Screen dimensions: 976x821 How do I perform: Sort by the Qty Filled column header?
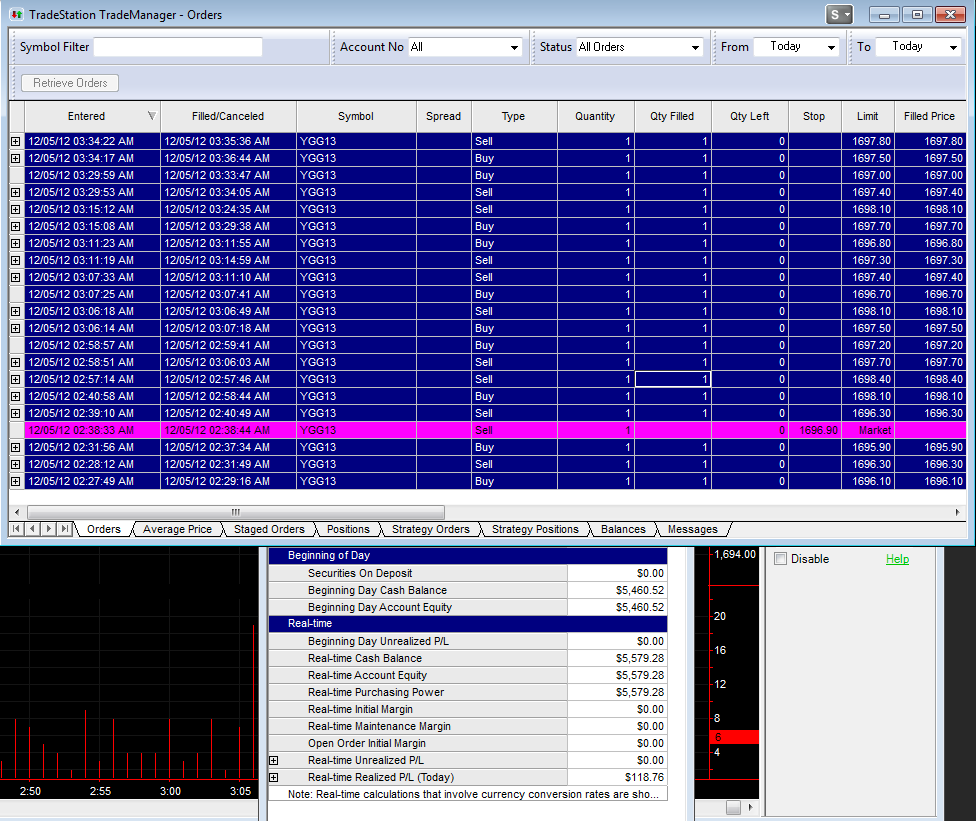672,116
